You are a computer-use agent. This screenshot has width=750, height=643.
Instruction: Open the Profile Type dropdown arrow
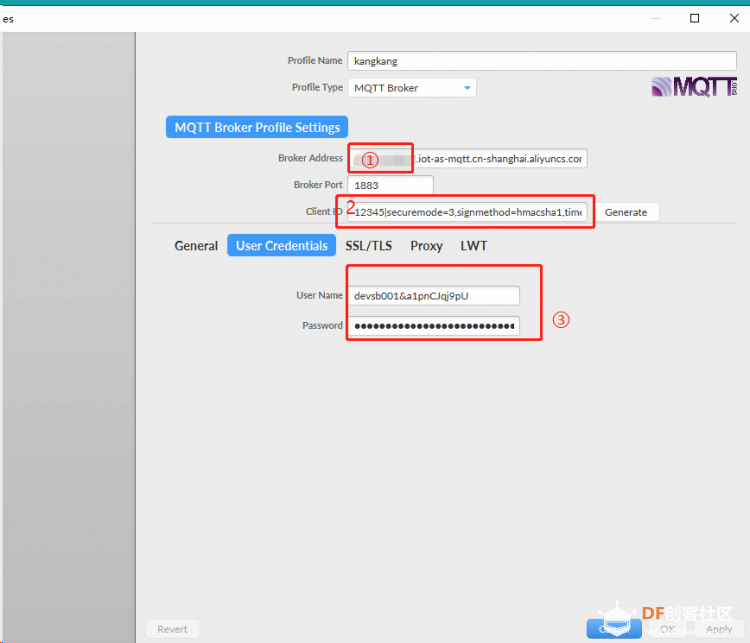click(467, 88)
